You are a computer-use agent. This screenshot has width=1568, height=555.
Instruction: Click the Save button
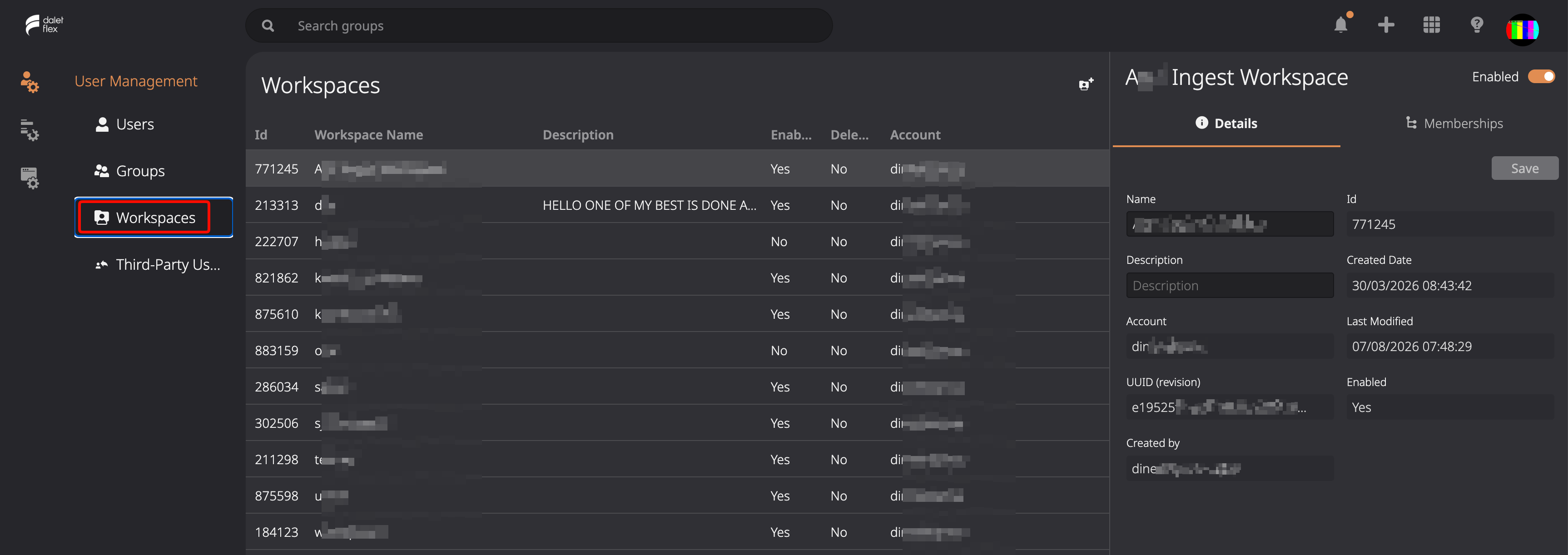[x=1524, y=168]
